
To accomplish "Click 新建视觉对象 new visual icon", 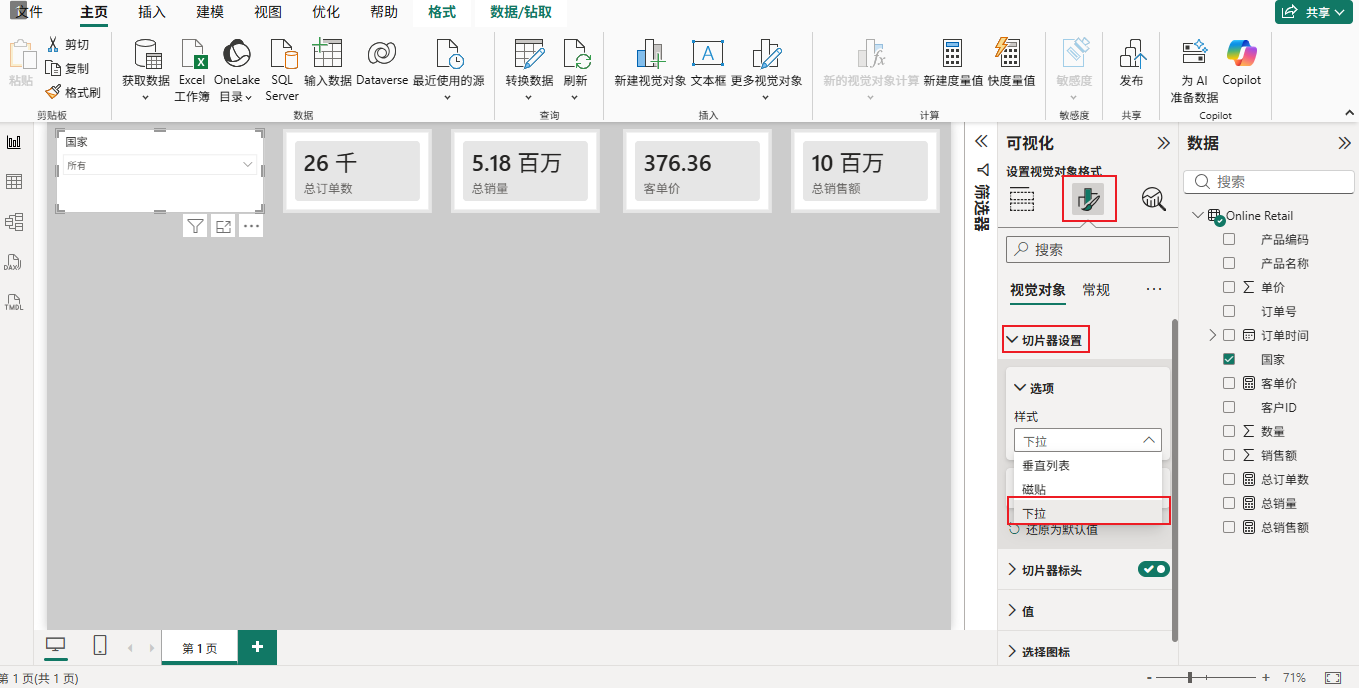I will 650,54.
